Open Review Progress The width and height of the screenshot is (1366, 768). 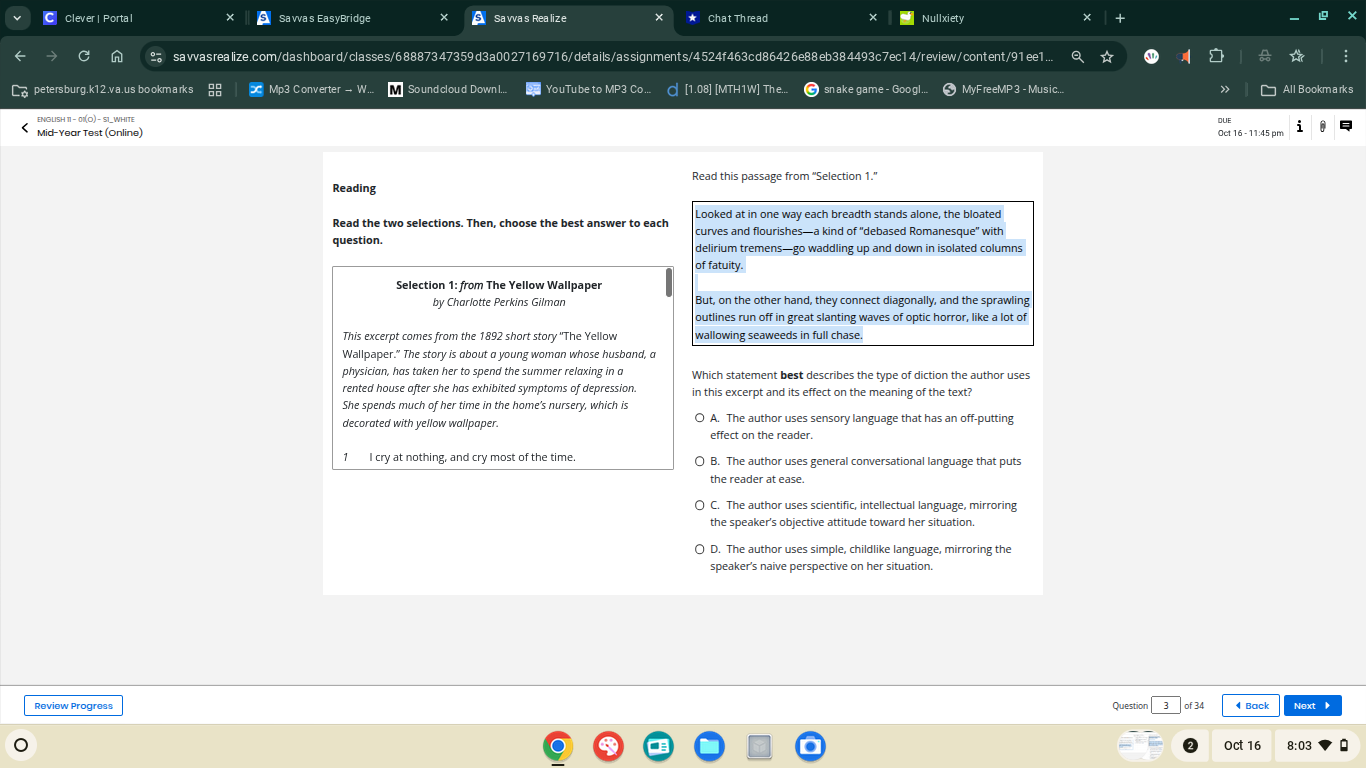(x=73, y=705)
